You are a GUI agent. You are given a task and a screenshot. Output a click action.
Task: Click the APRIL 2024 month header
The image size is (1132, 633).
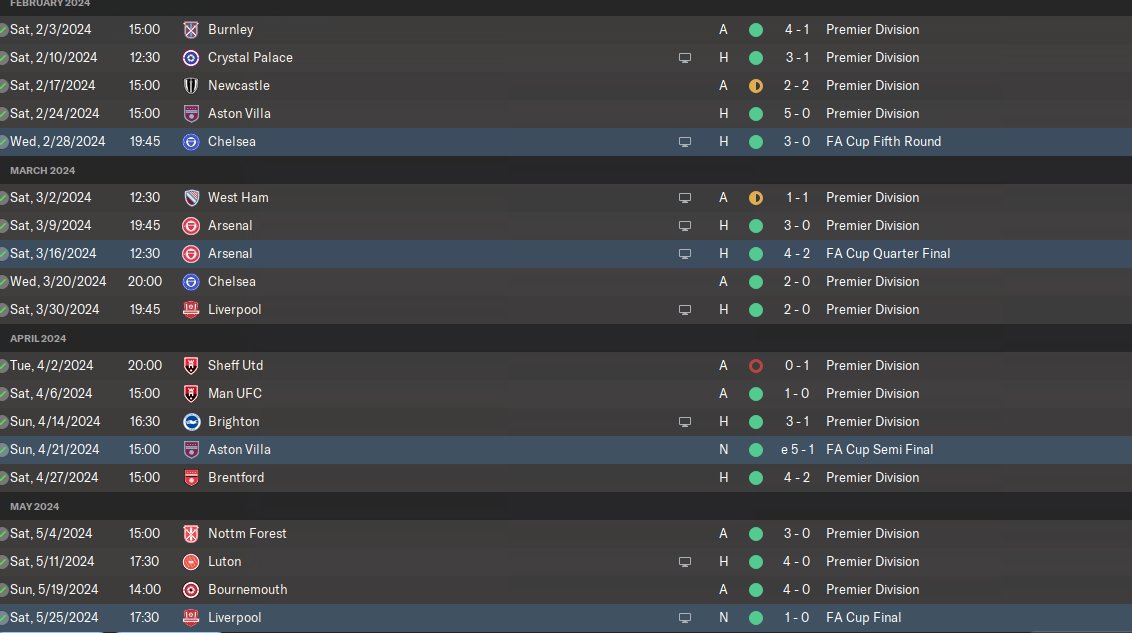click(x=38, y=339)
